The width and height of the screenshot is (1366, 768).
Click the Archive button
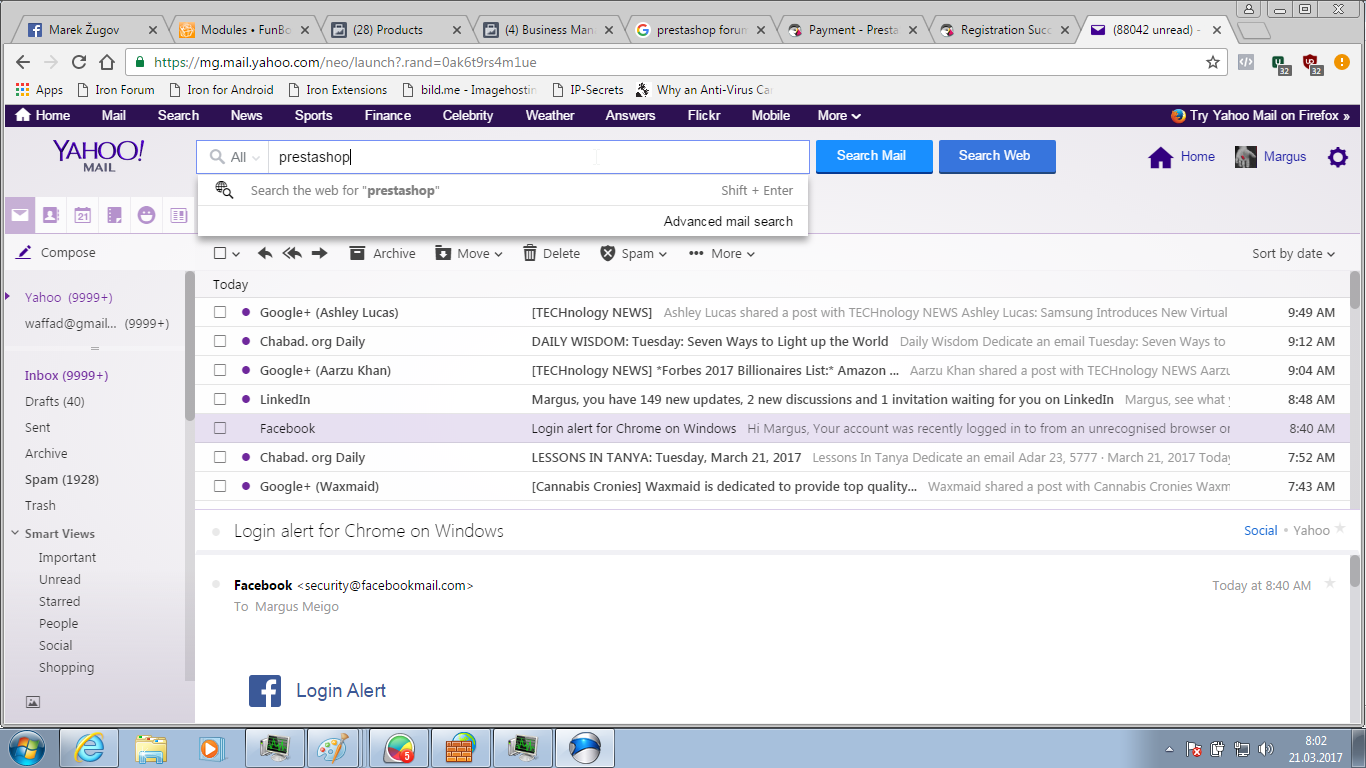pyautogui.click(x=382, y=254)
